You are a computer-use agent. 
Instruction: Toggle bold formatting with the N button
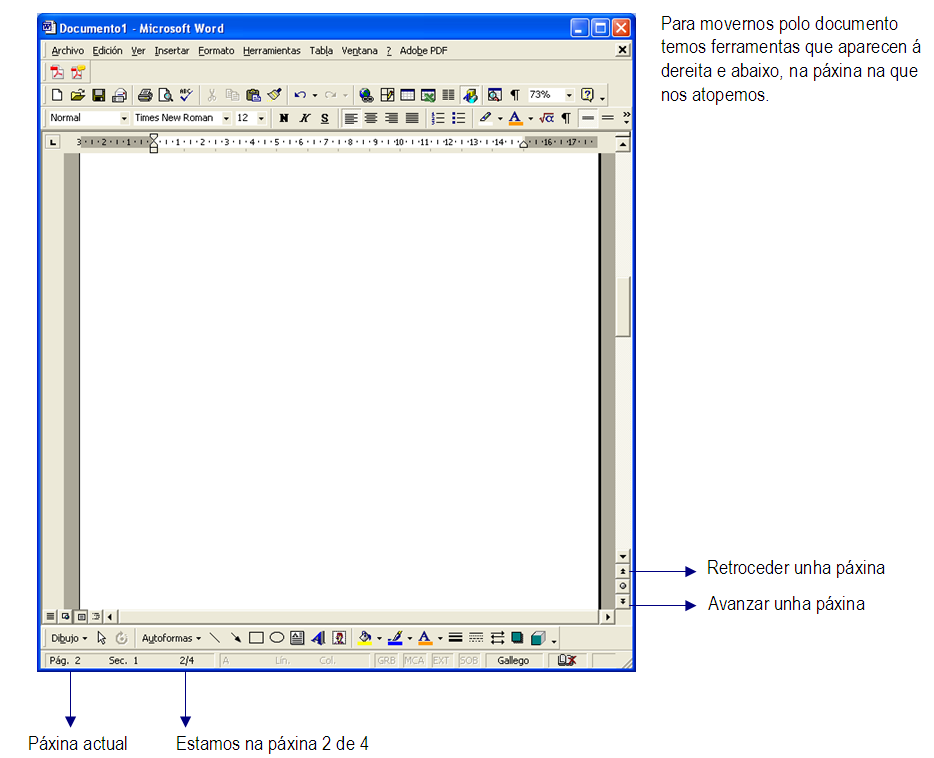click(x=284, y=118)
